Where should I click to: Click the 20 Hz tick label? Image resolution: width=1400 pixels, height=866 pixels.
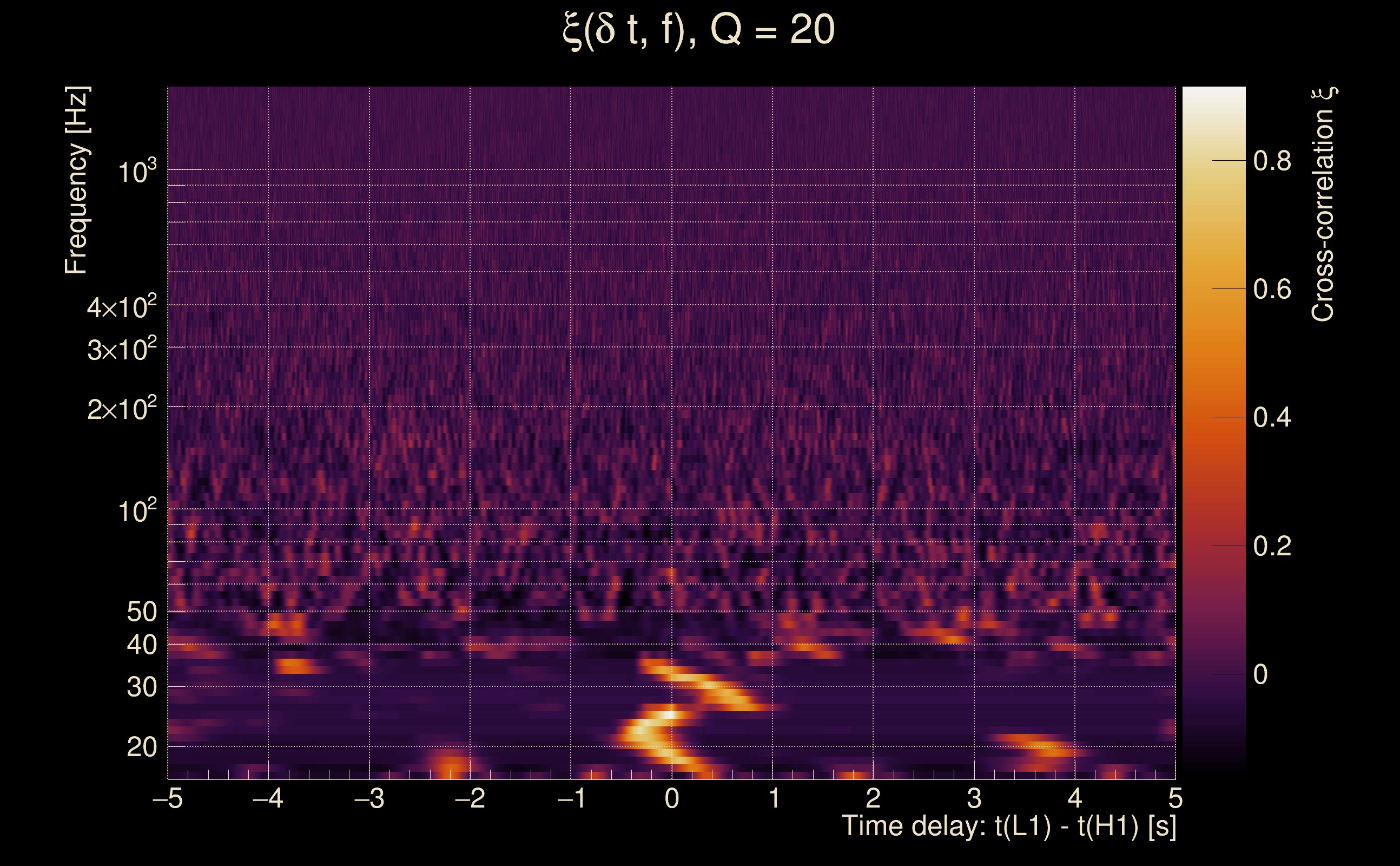(141, 747)
